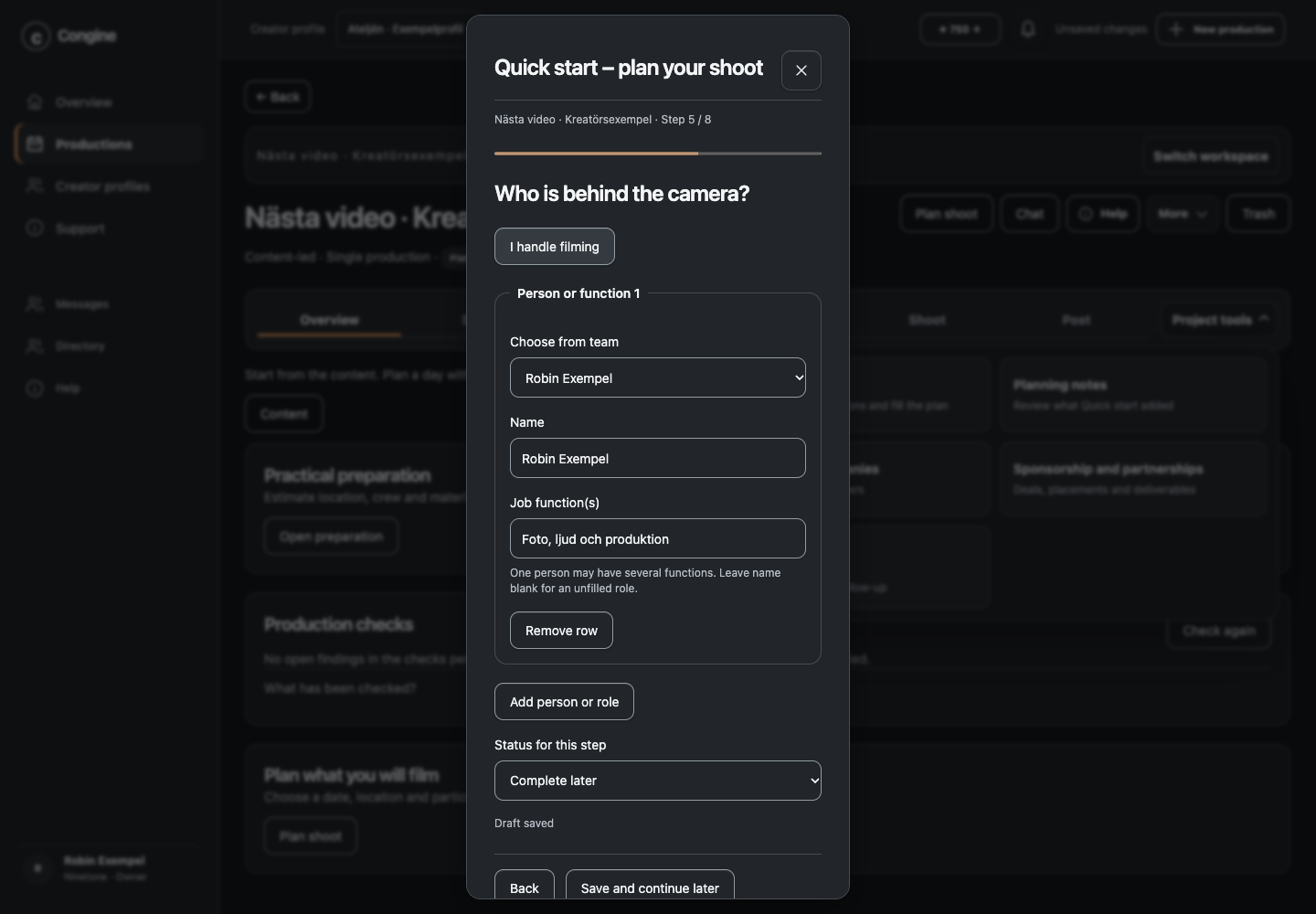The image size is (1316, 914).
Task: Edit the Job function(s) text field
Action: pyautogui.click(x=658, y=538)
